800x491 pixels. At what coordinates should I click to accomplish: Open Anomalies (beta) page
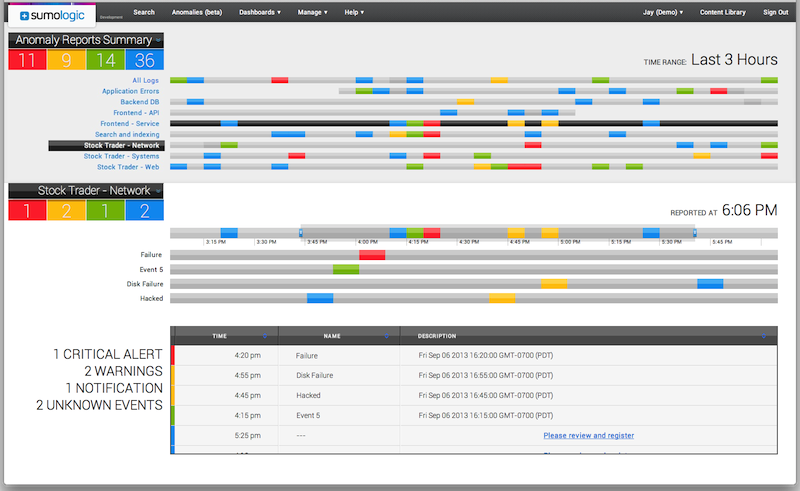tap(197, 12)
